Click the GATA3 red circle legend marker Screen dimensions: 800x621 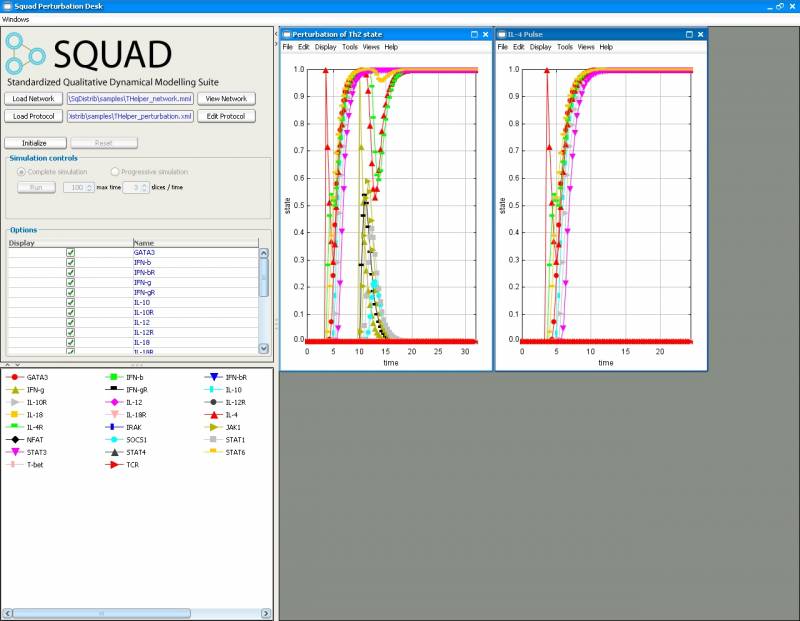pos(15,377)
